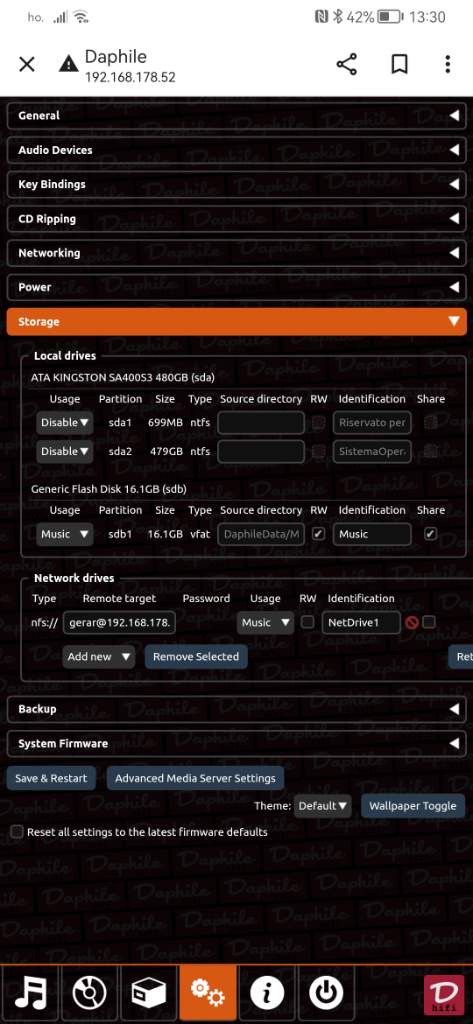Open Usage dropdown for sda2

pos(65,451)
